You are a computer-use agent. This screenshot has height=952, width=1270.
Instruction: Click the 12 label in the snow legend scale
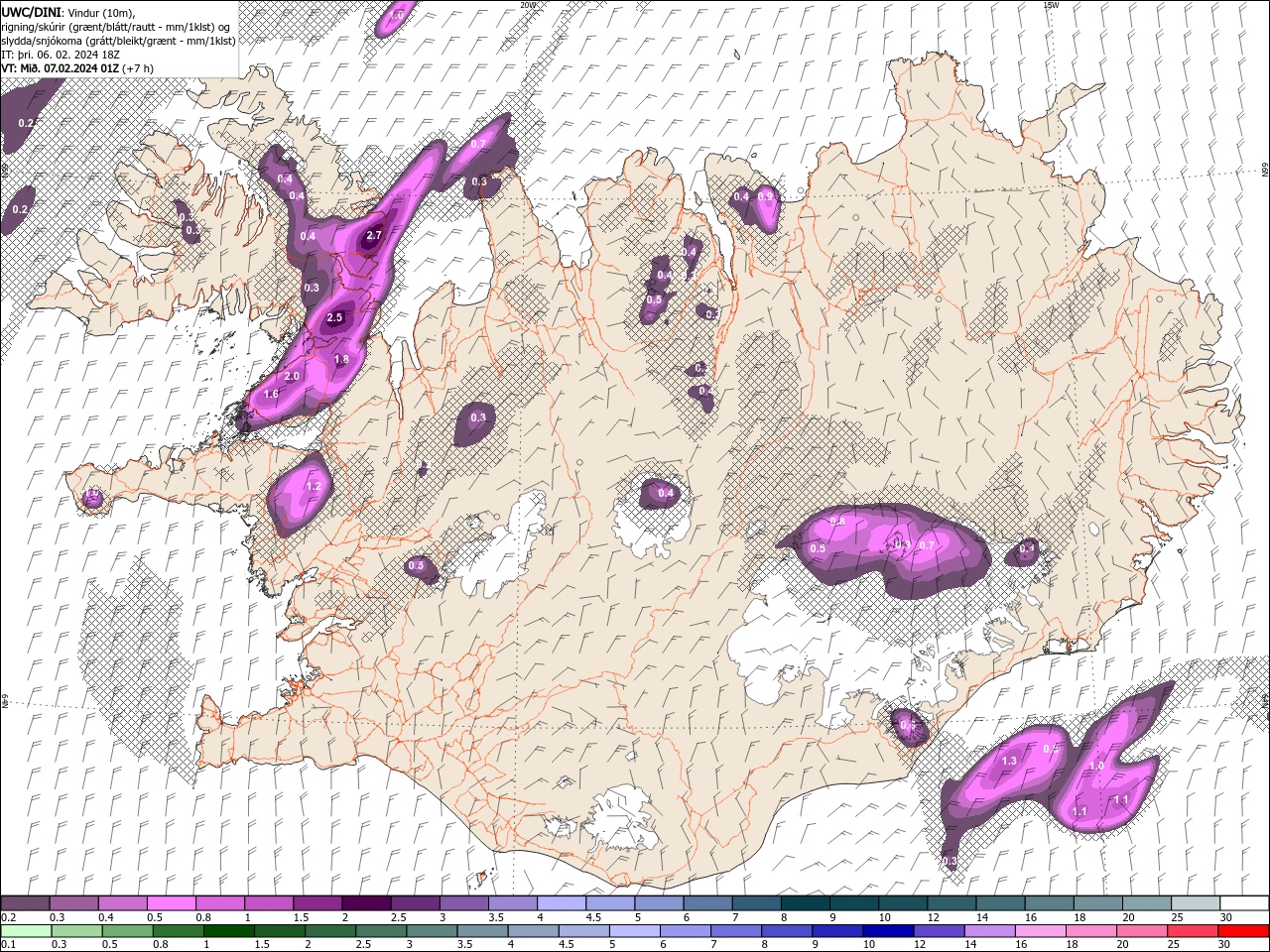click(x=934, y=917)
